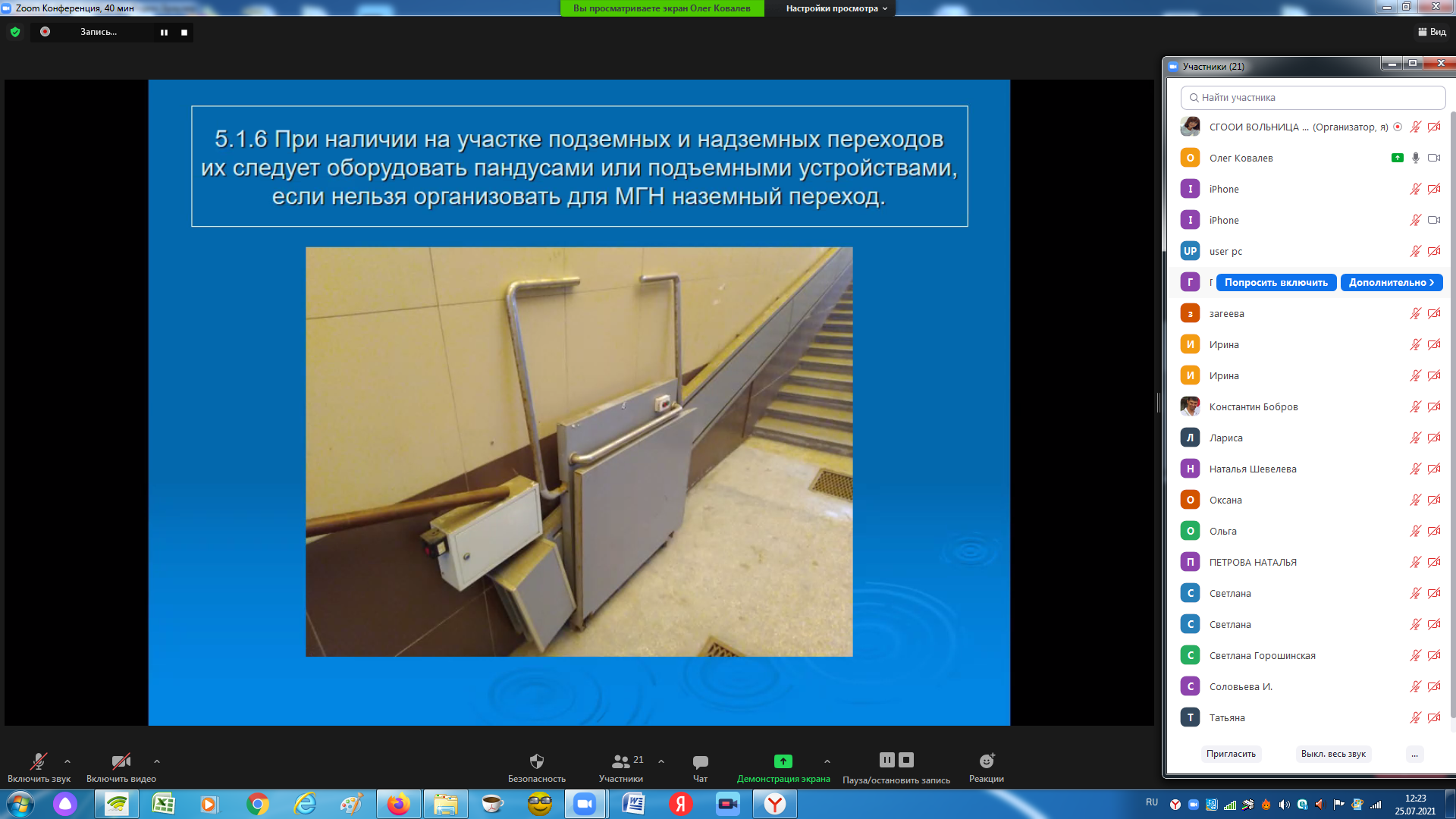The width and height of the screenshot is (1456, 819).
Task: Click the Найти участника search field
Action: [1312, 98]
